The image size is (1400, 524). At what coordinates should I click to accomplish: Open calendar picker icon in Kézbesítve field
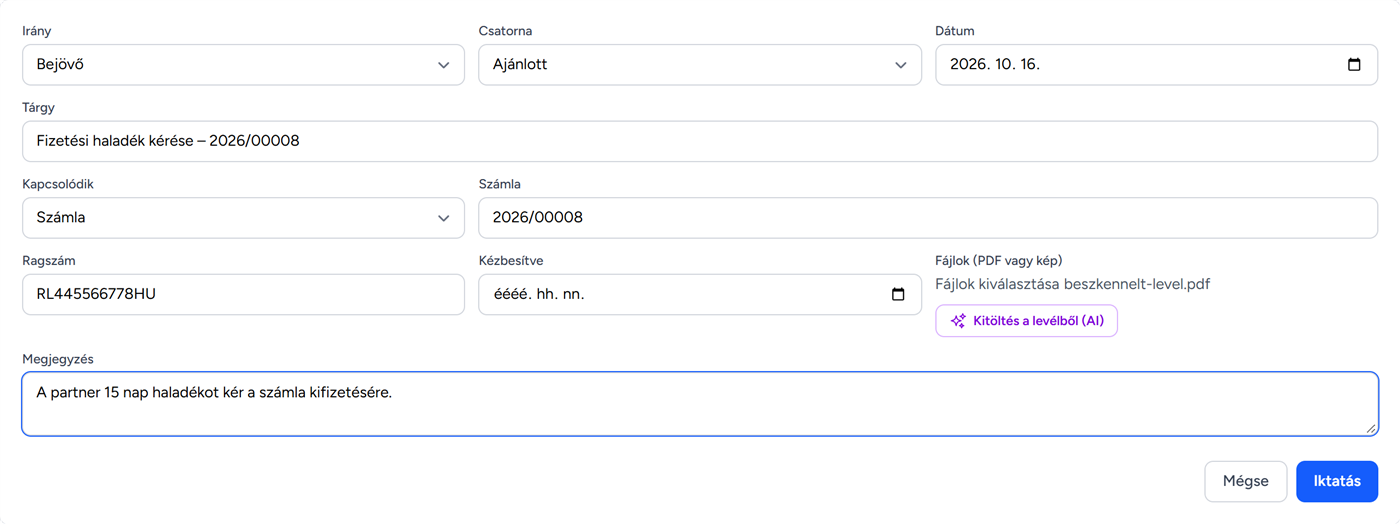898,295
